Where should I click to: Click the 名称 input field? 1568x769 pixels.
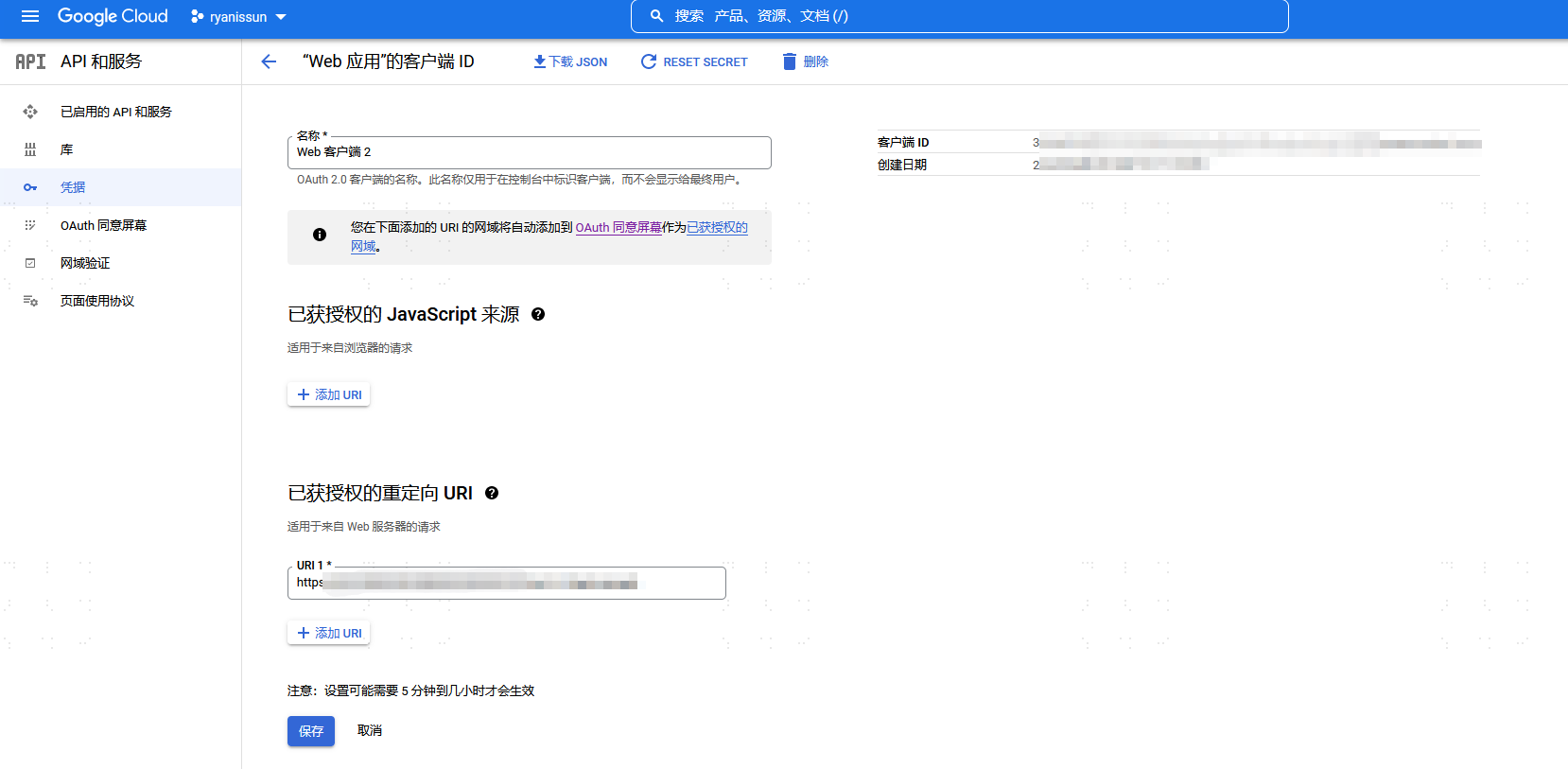530,152
